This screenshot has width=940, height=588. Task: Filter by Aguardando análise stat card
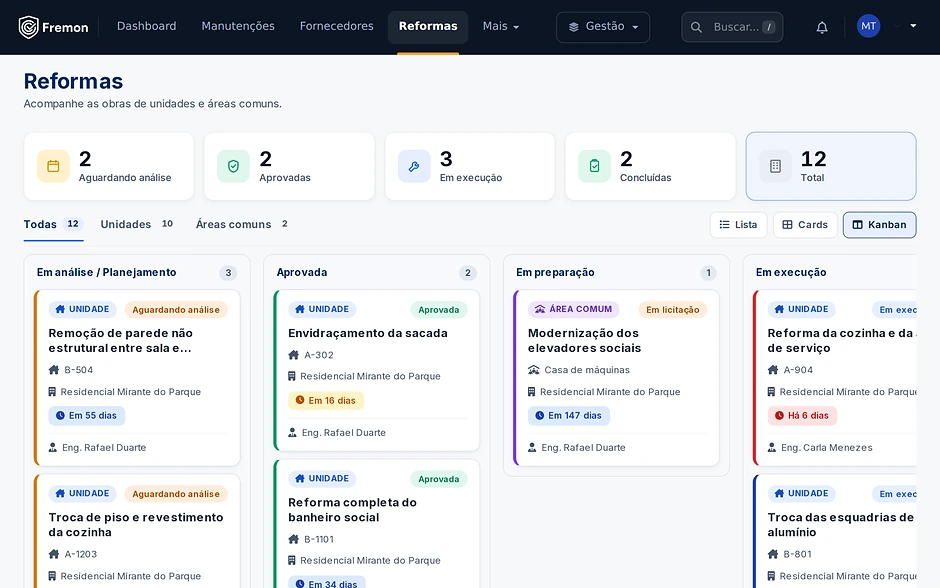click(109, 166)
